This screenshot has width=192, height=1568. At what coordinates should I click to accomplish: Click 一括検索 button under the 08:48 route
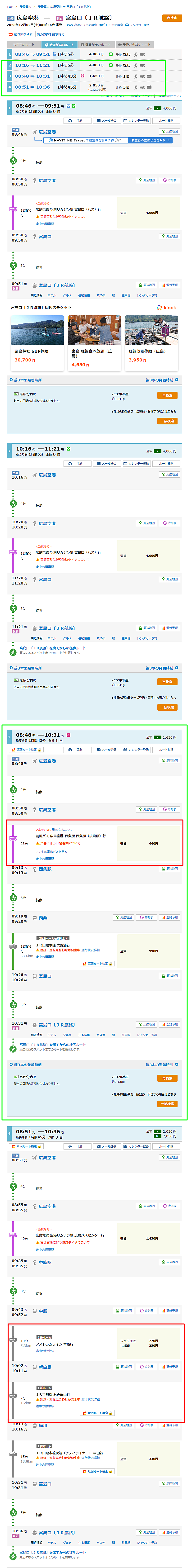tap(168, 1104)
